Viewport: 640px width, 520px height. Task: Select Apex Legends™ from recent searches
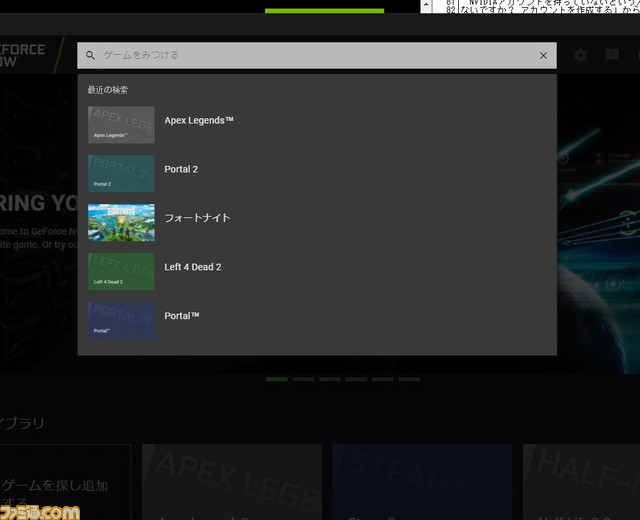tap(199, 120)
